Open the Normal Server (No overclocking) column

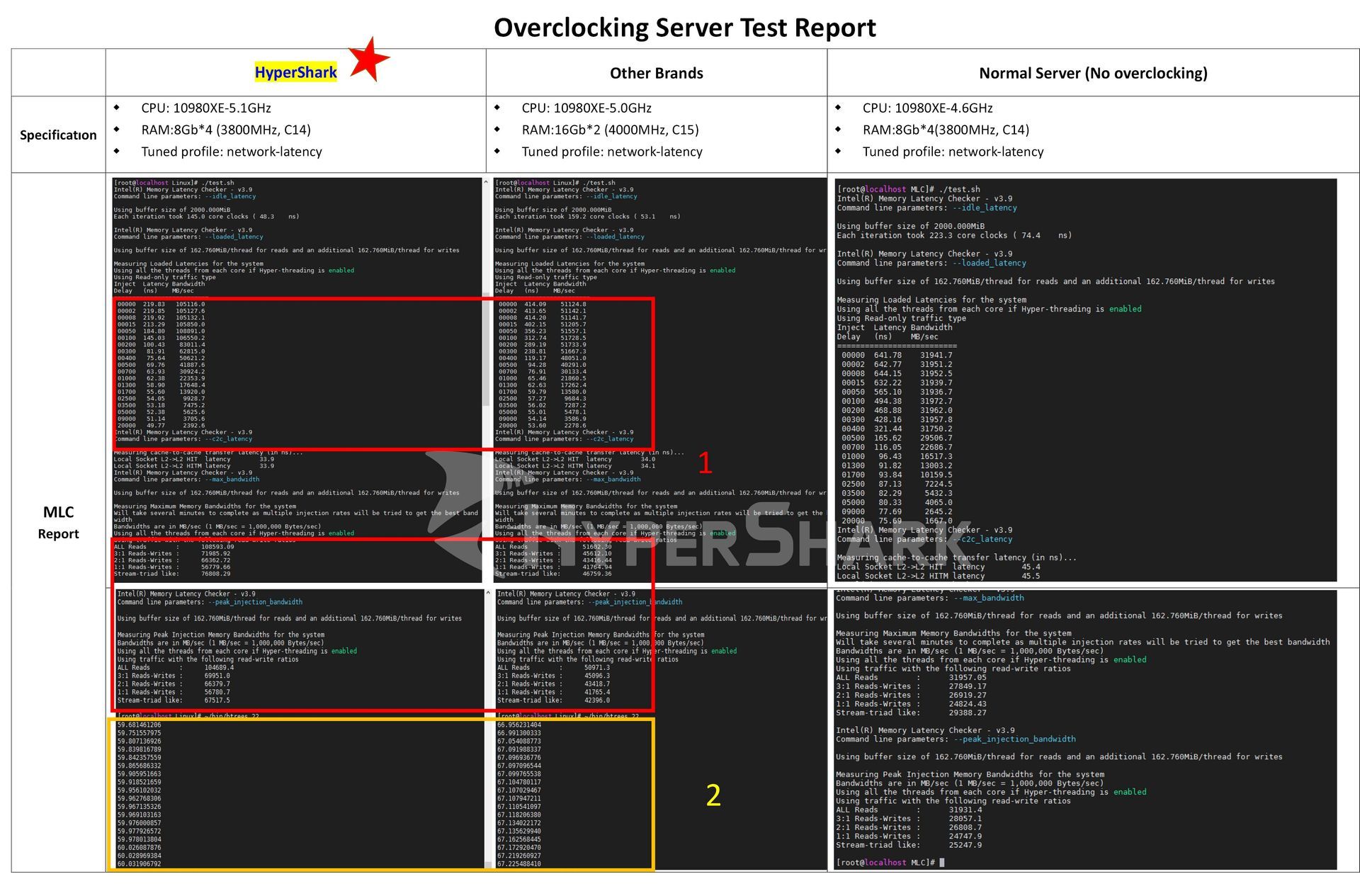tap(1094, 73)
